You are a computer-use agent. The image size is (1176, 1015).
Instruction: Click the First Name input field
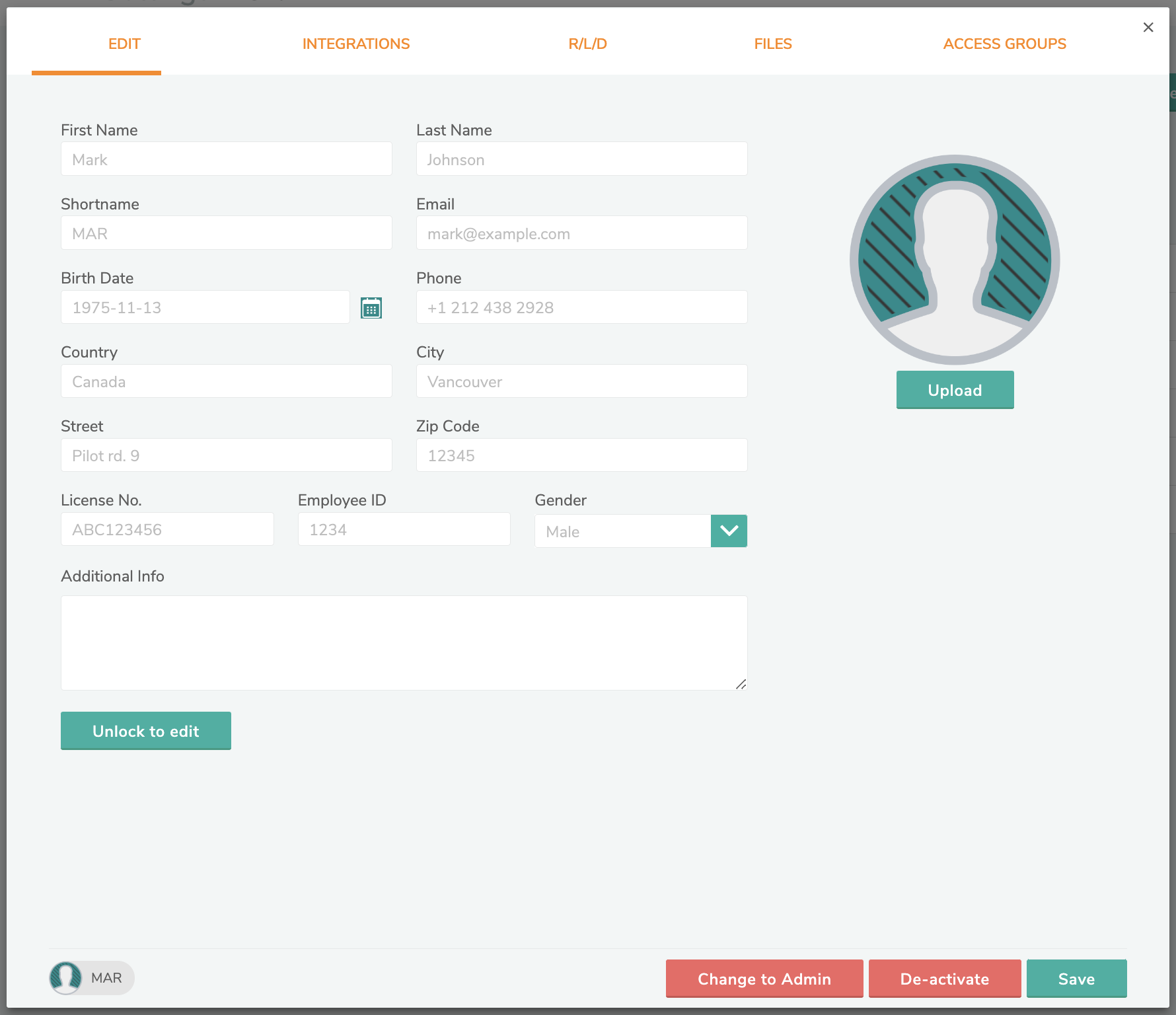[x=227, y=159]
